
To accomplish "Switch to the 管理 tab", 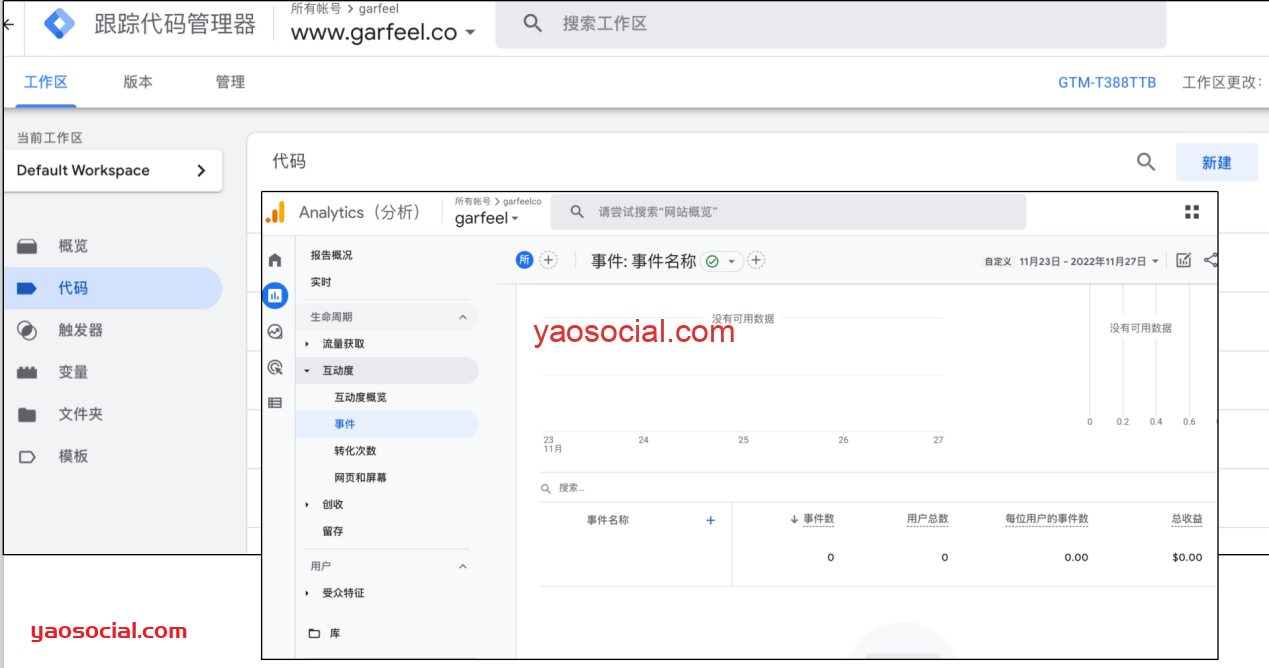I will tap(230, 82).
